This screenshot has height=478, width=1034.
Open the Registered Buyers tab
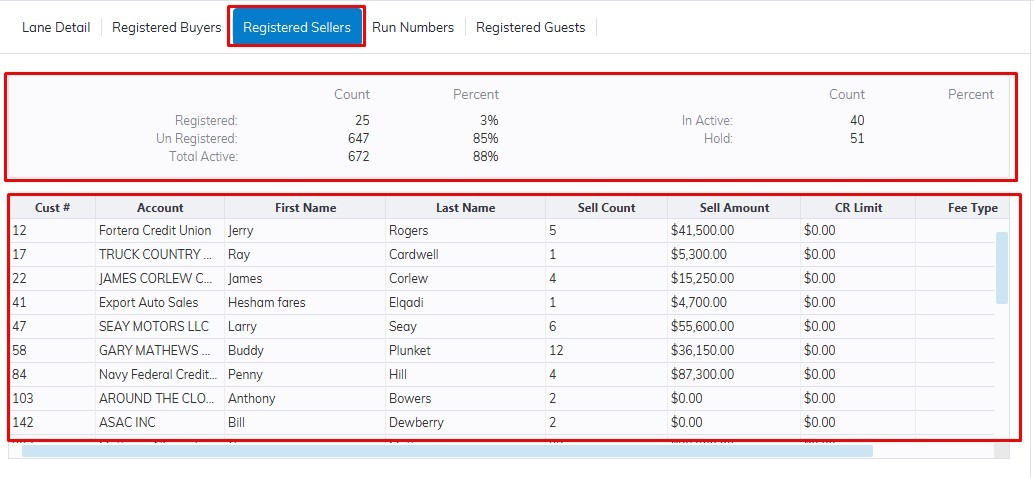pyautogui.click(x=166, y=28)
